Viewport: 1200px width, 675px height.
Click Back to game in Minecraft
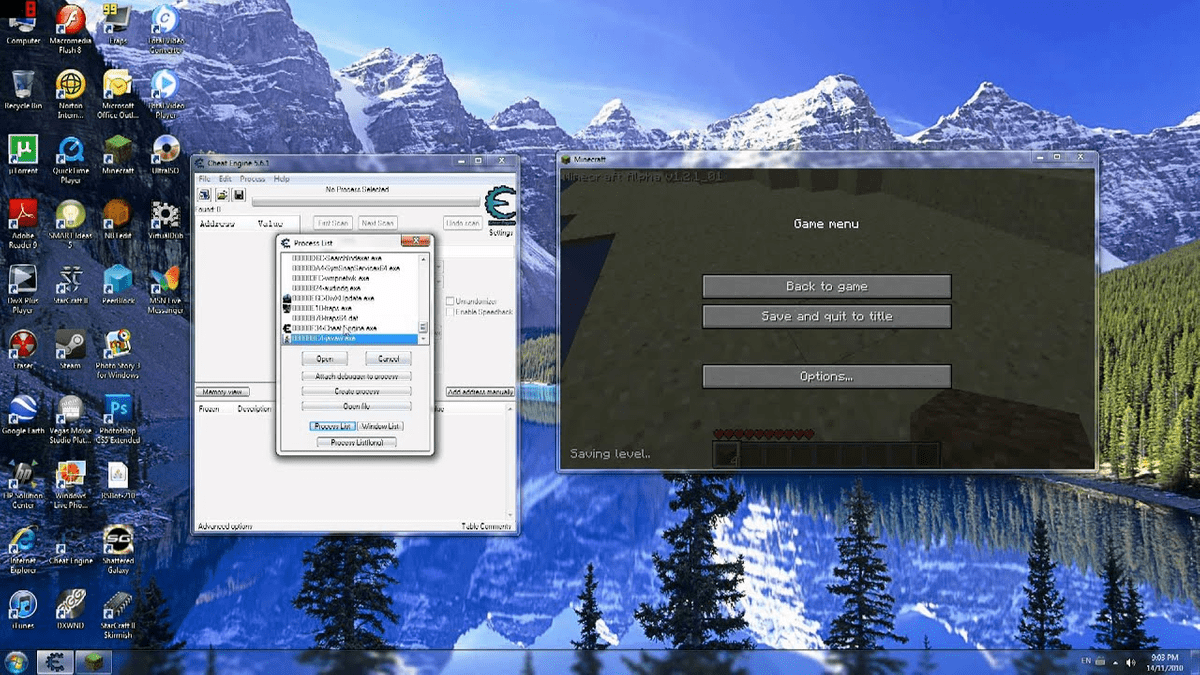click(x=826, y=287)
